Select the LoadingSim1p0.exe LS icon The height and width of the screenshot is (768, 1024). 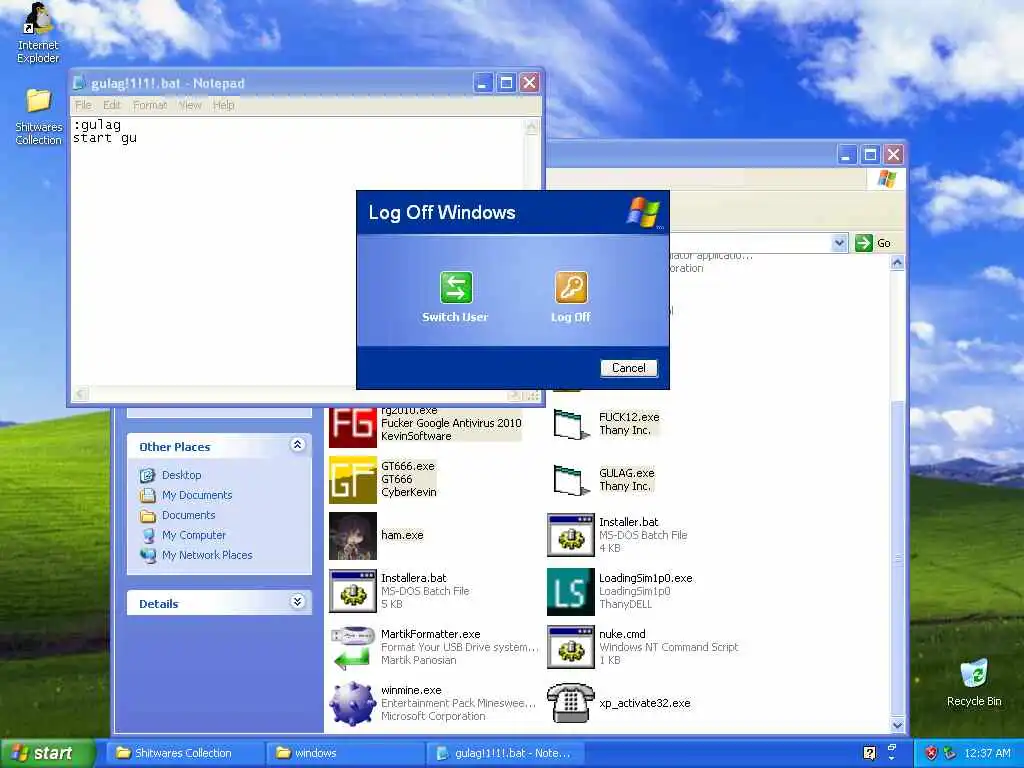click(x=571, y=592)
